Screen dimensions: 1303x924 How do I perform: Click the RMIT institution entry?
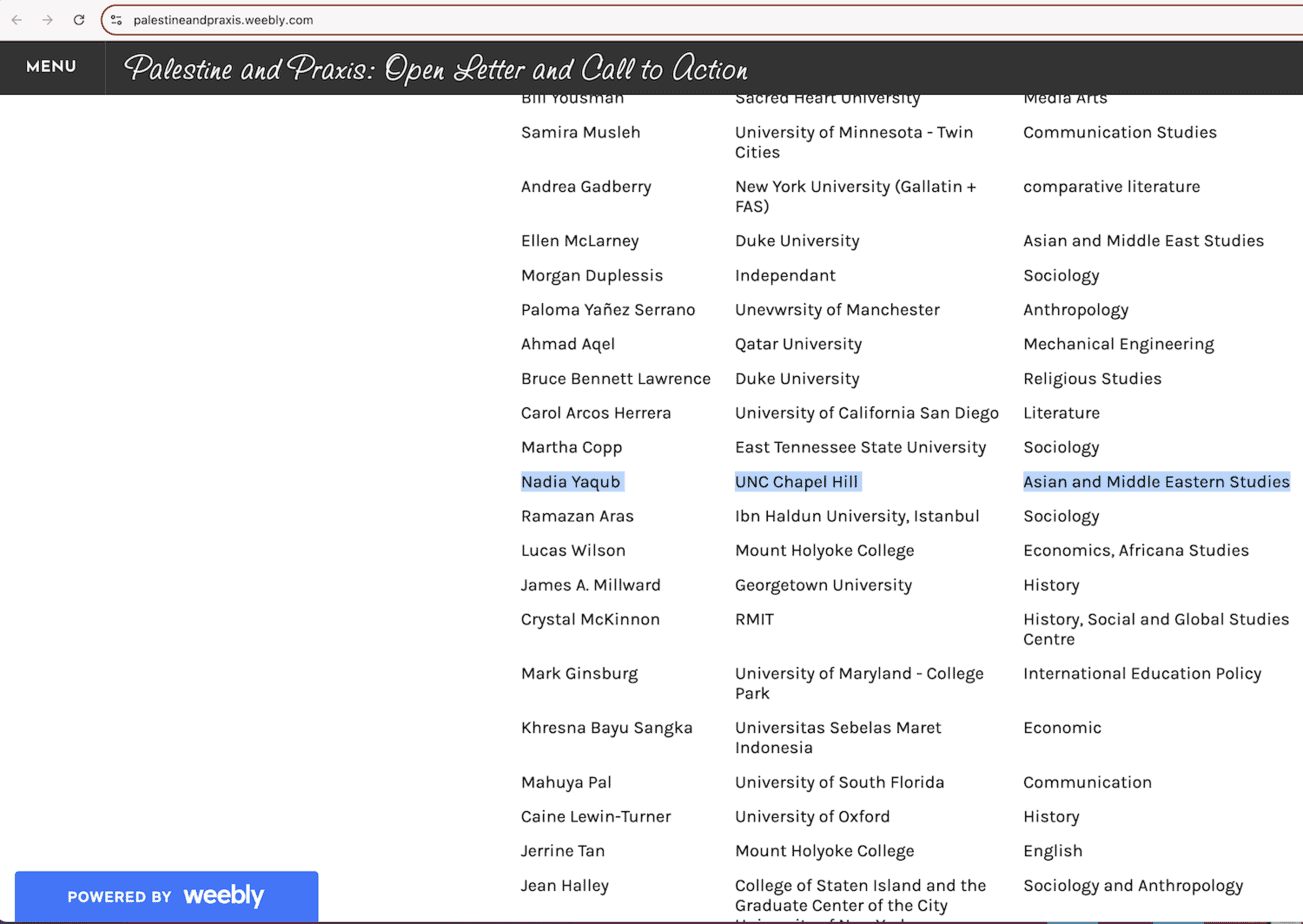754,620
